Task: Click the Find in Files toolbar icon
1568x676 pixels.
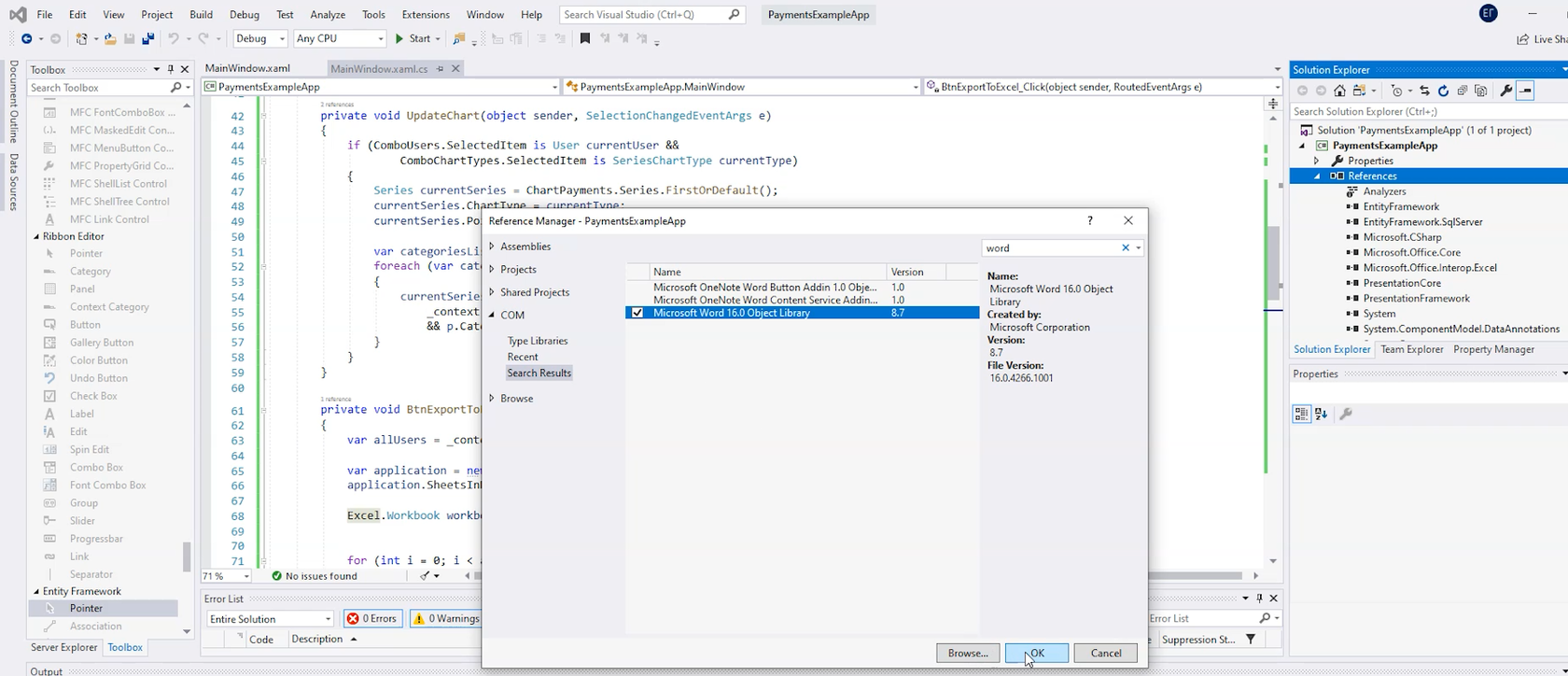Action: click(458, 38)
